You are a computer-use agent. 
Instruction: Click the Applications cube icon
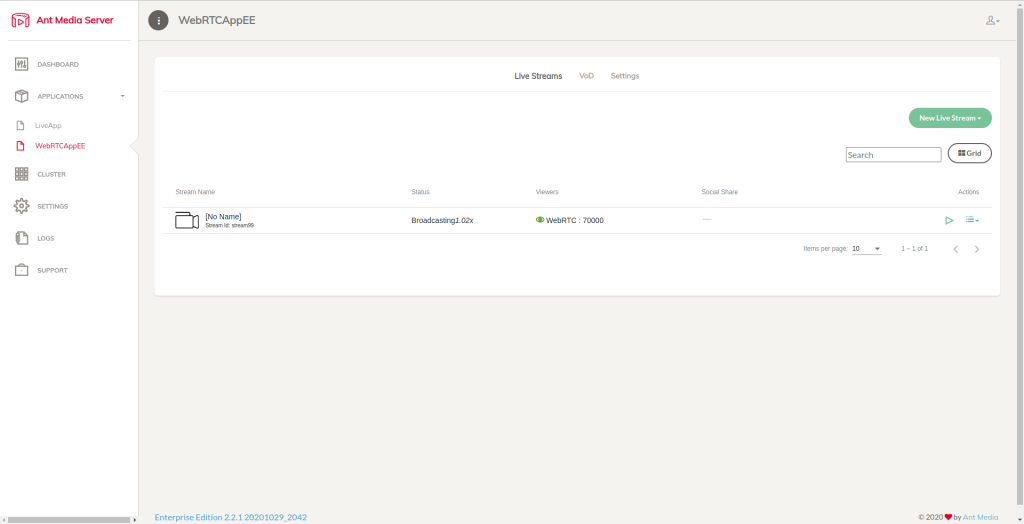click(22, 96)
